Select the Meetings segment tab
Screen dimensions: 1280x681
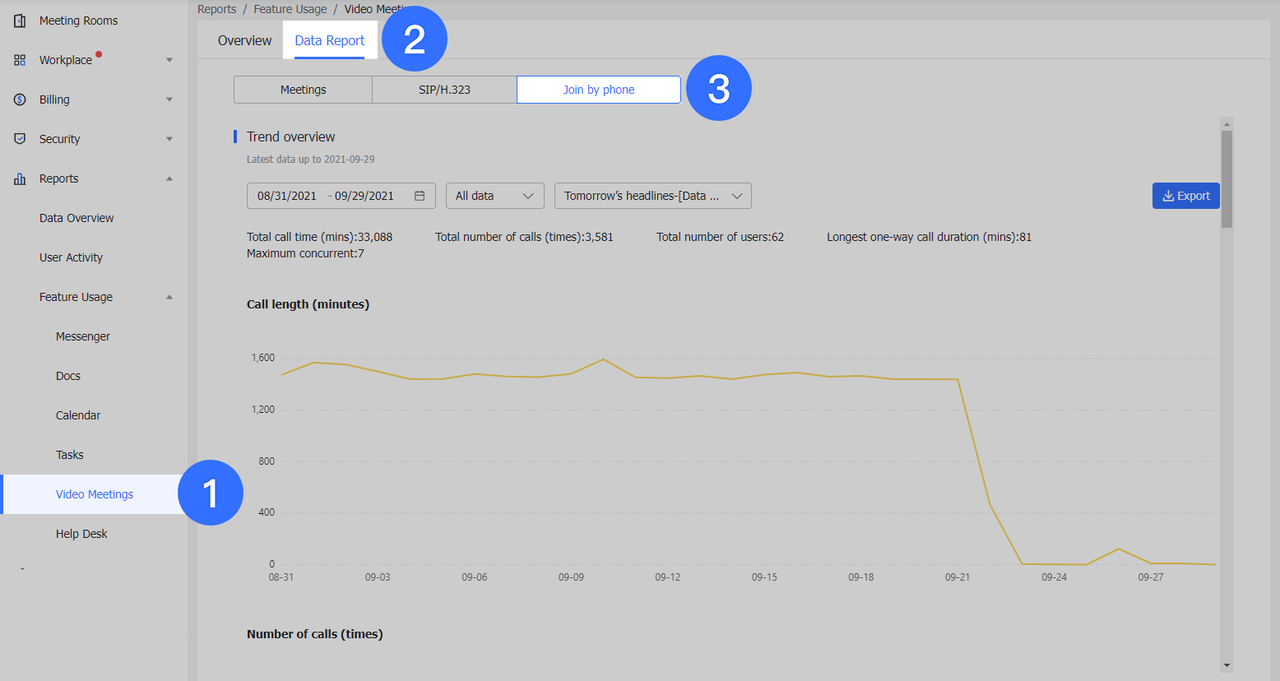click(303, 89)
